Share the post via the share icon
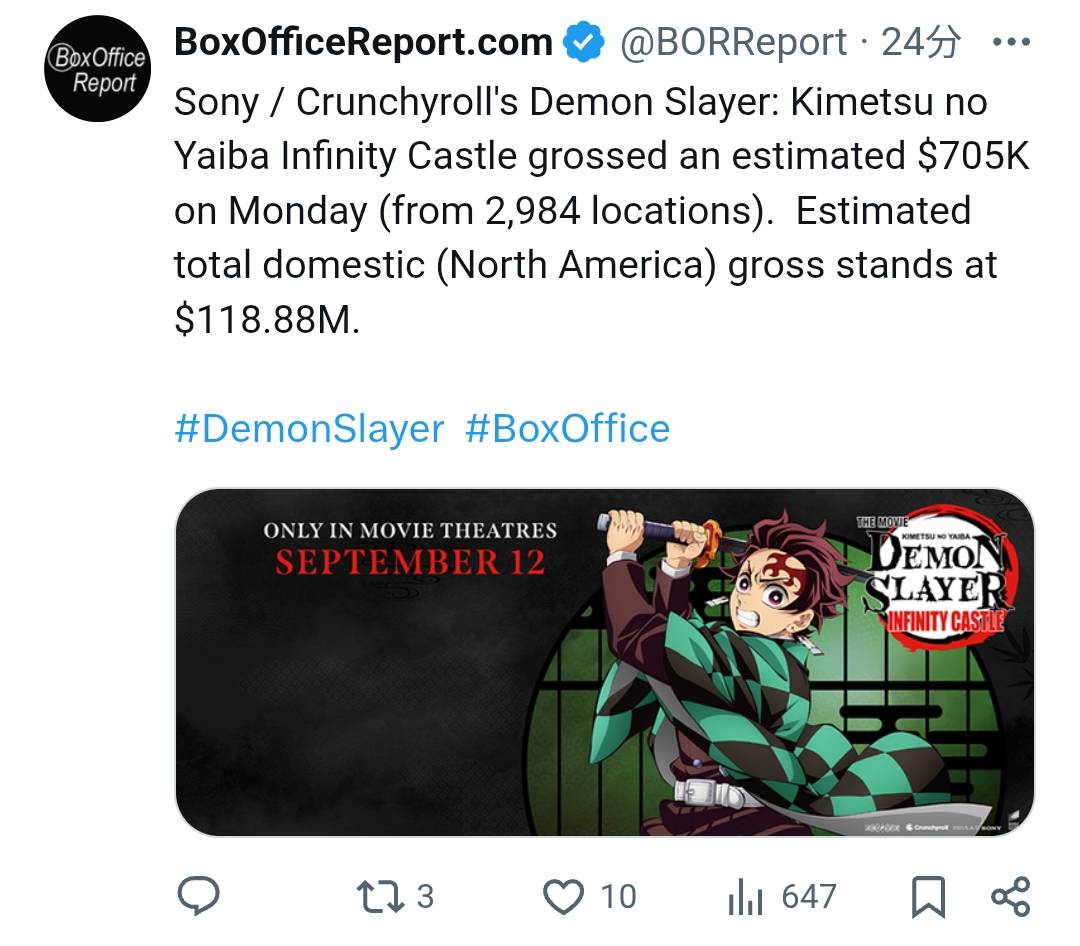Viewport: 1080px width, 946px height. [x=1010, y=896]
